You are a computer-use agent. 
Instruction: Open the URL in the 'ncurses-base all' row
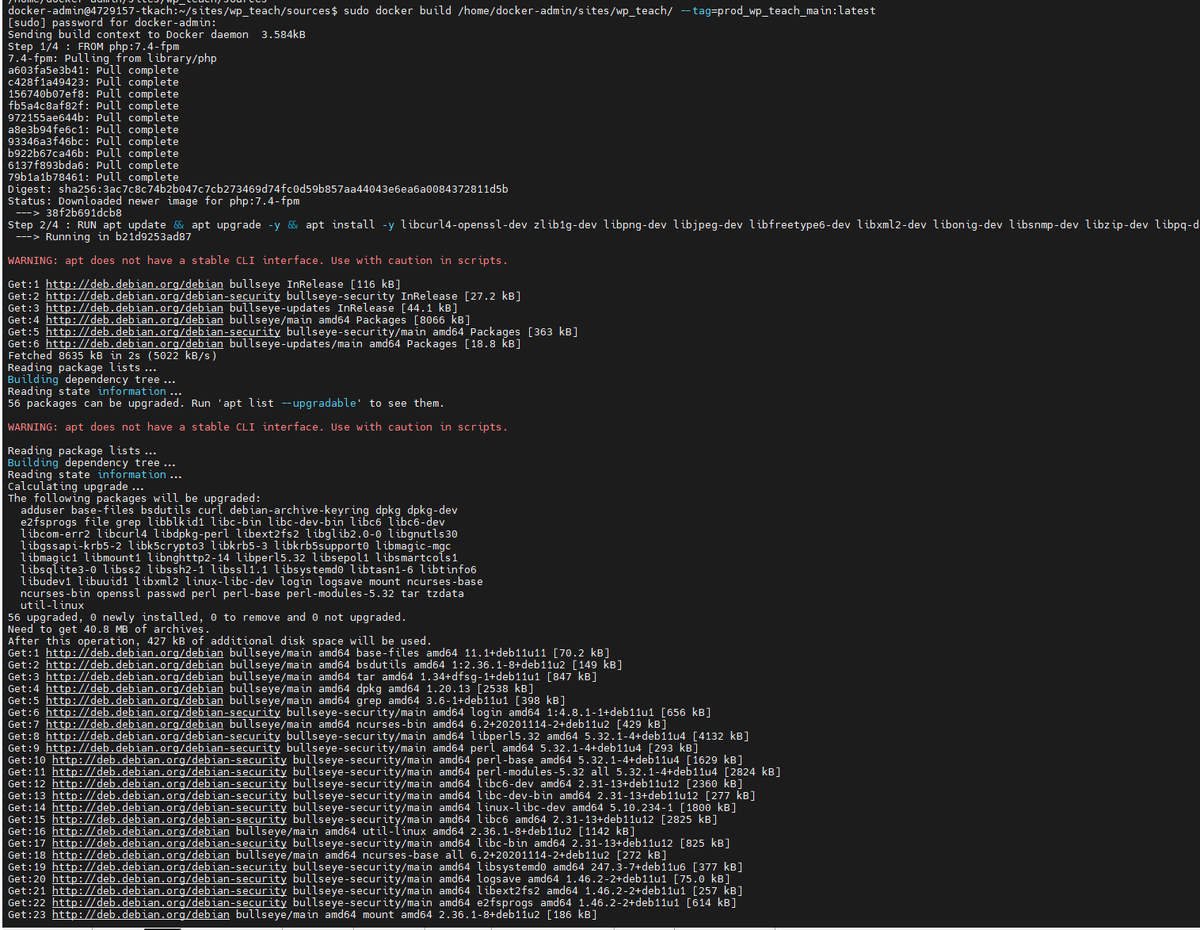(141, 855)
